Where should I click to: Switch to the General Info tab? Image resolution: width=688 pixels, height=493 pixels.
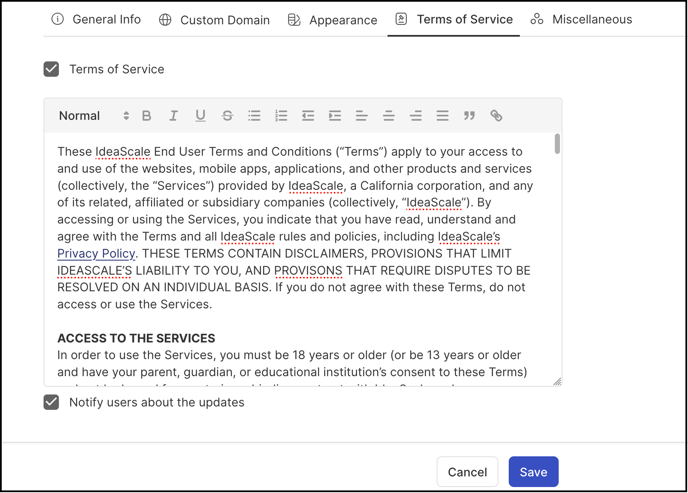[96, 20]
